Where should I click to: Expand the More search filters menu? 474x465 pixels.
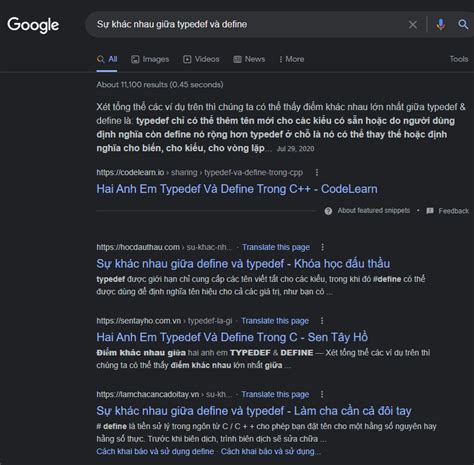291,59
